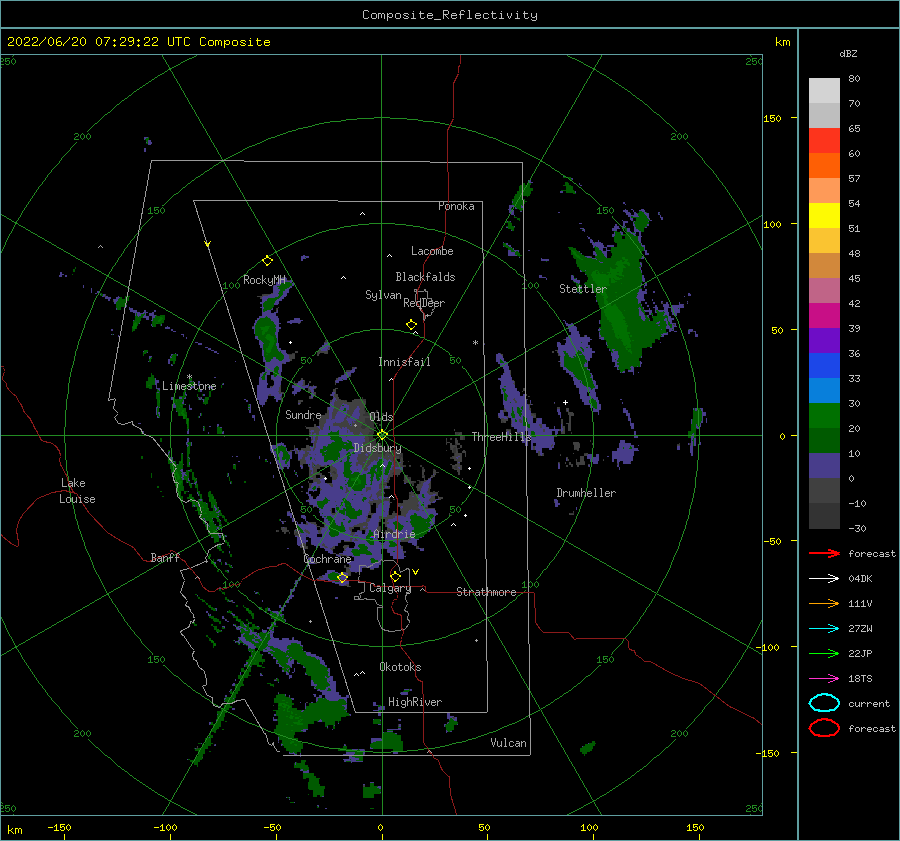Click the Airdrie city label

[x=394, y=534]
